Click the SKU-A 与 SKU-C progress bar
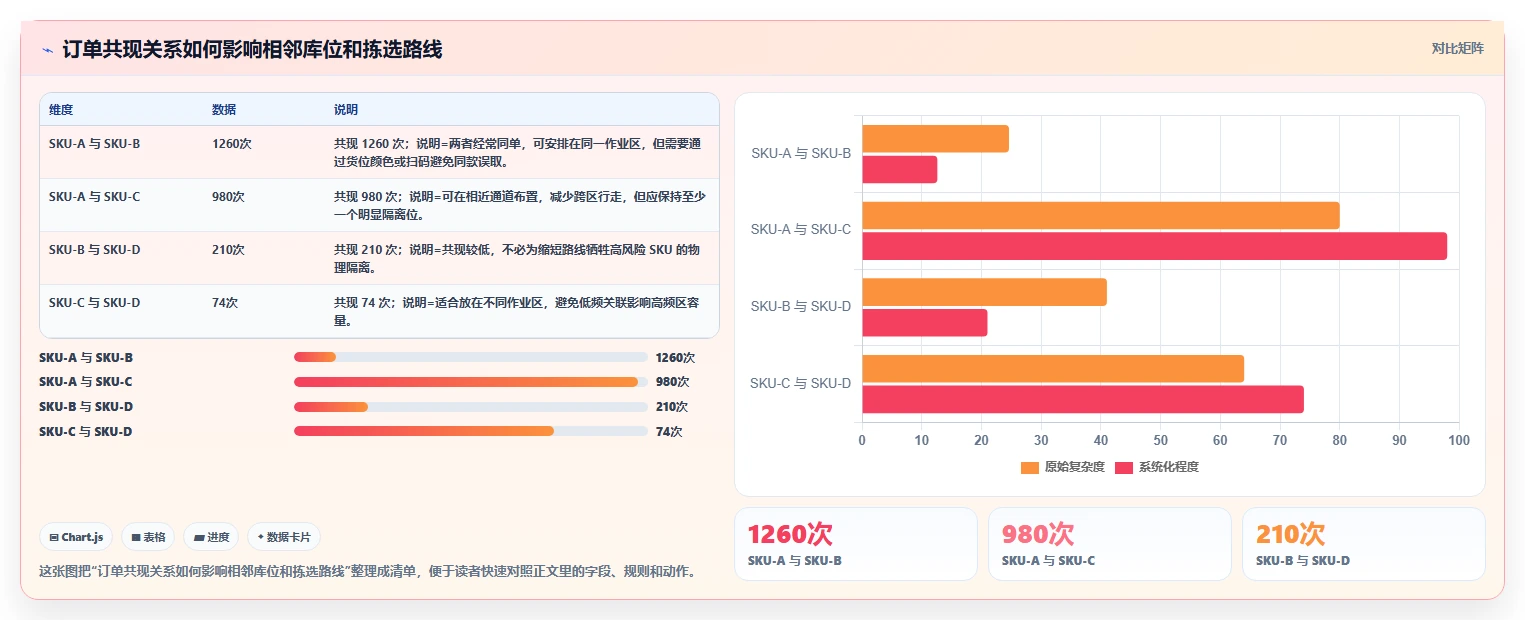Image resolution: width=1525 pixels, height=620 pixels. tap(471, 382)
